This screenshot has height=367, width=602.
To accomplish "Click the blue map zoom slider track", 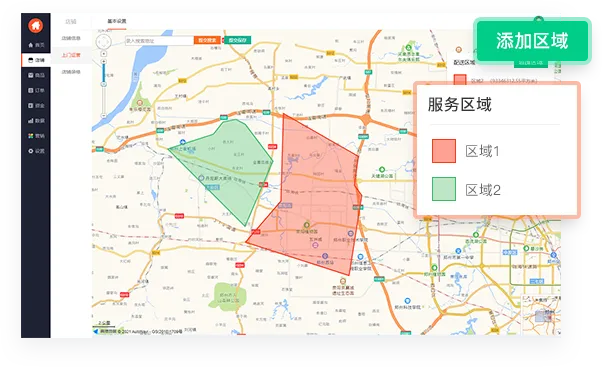I will 104,73.
